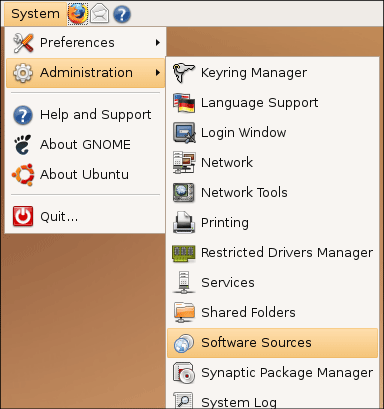Open Shared Folders
The width and height of the screenshot is (384, 409).
pos(272,312)
